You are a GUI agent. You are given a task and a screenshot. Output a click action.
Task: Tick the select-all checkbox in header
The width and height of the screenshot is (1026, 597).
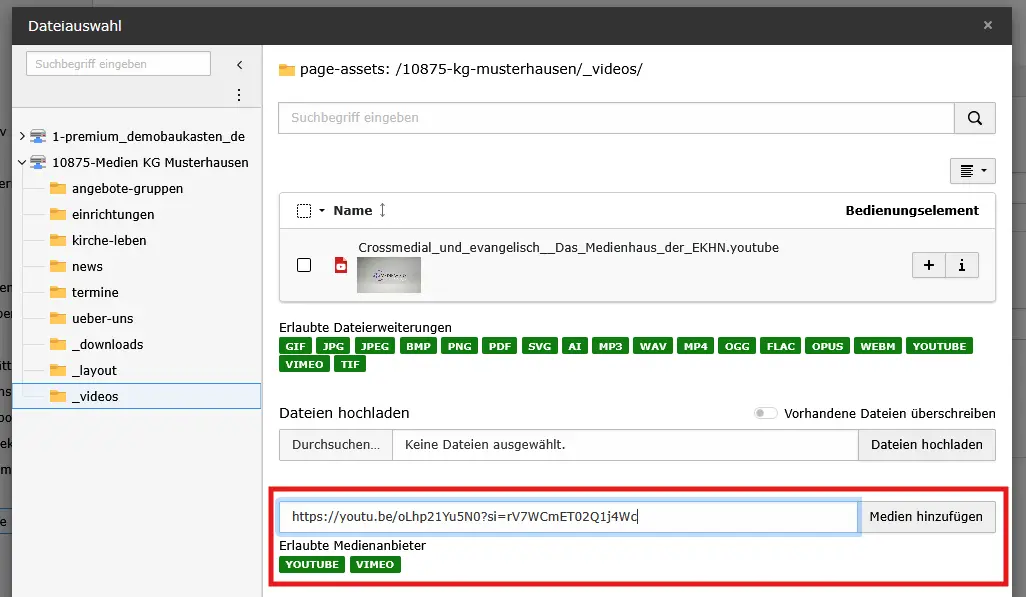click(x=304, y=211)
